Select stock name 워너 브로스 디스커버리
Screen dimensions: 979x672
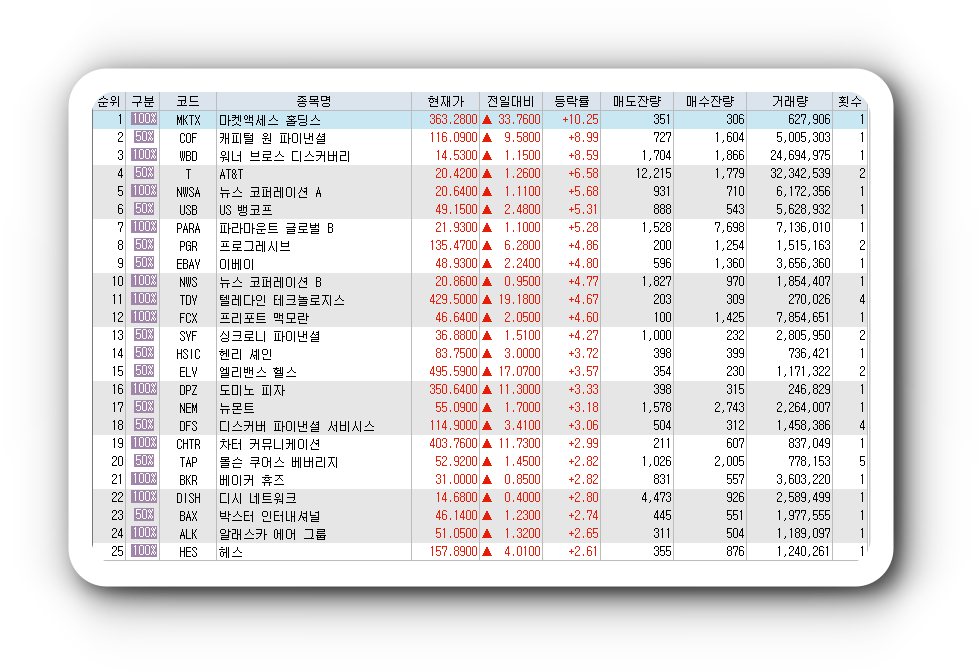click(x=284, y=156)
